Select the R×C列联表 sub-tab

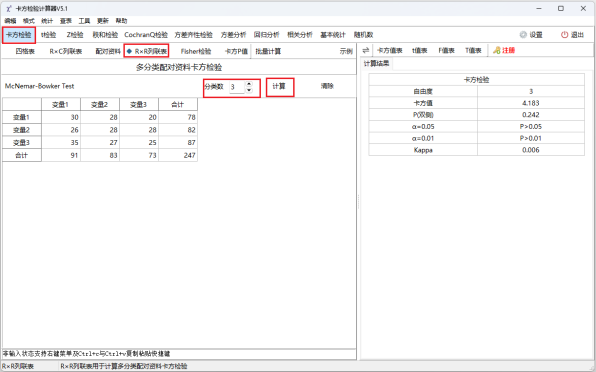tap(66, 51)
